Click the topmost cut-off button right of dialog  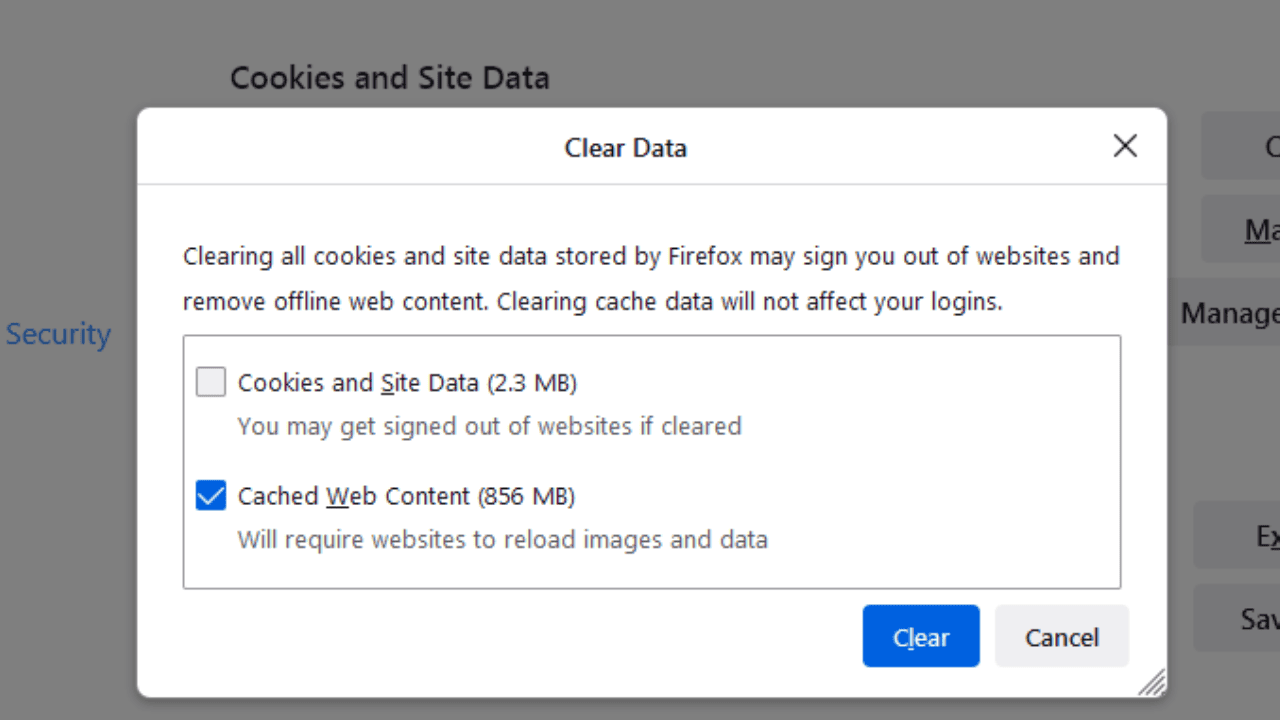[1241, 146]
